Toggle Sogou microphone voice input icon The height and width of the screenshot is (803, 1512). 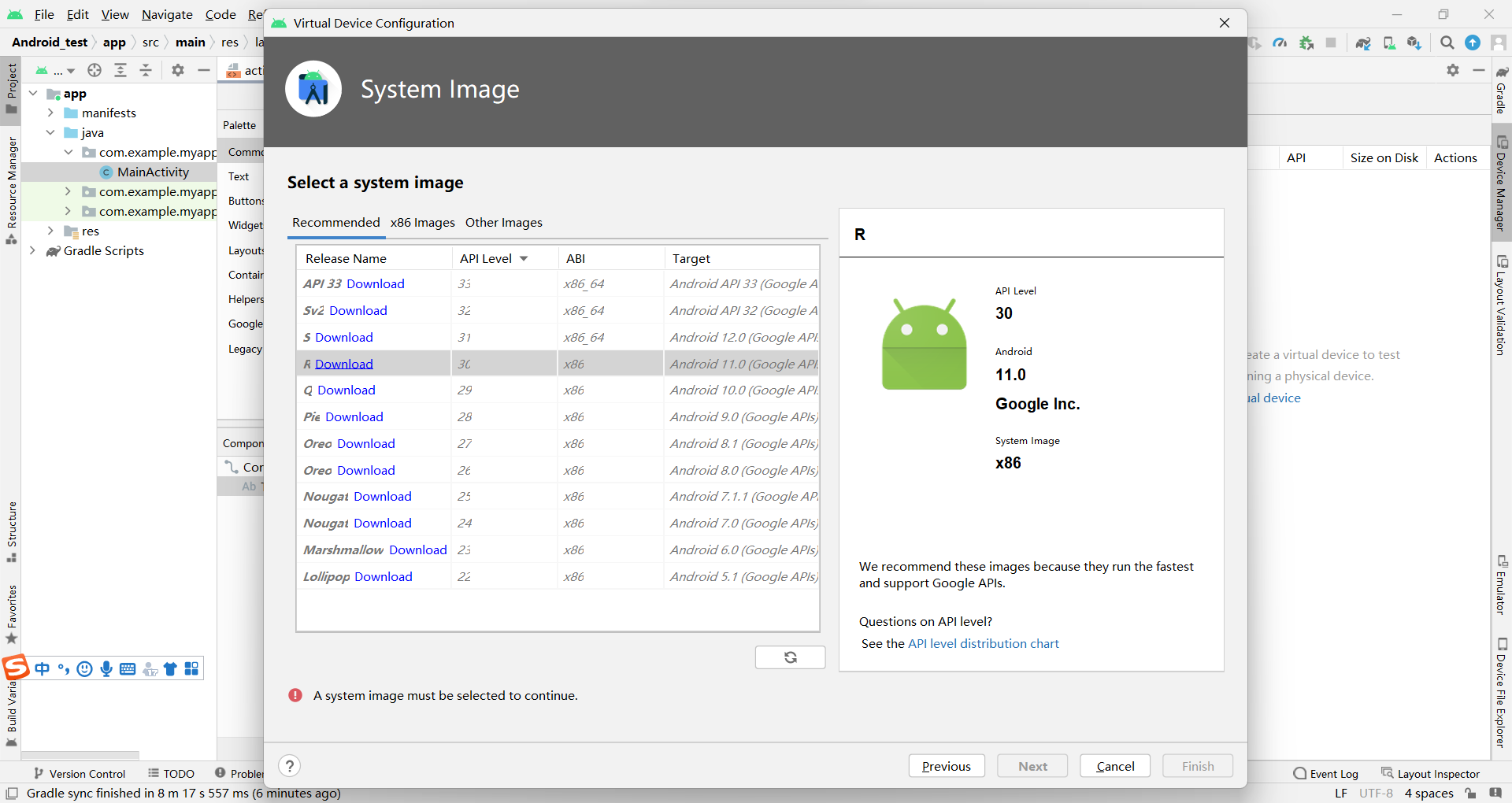(x=106, y=669)
